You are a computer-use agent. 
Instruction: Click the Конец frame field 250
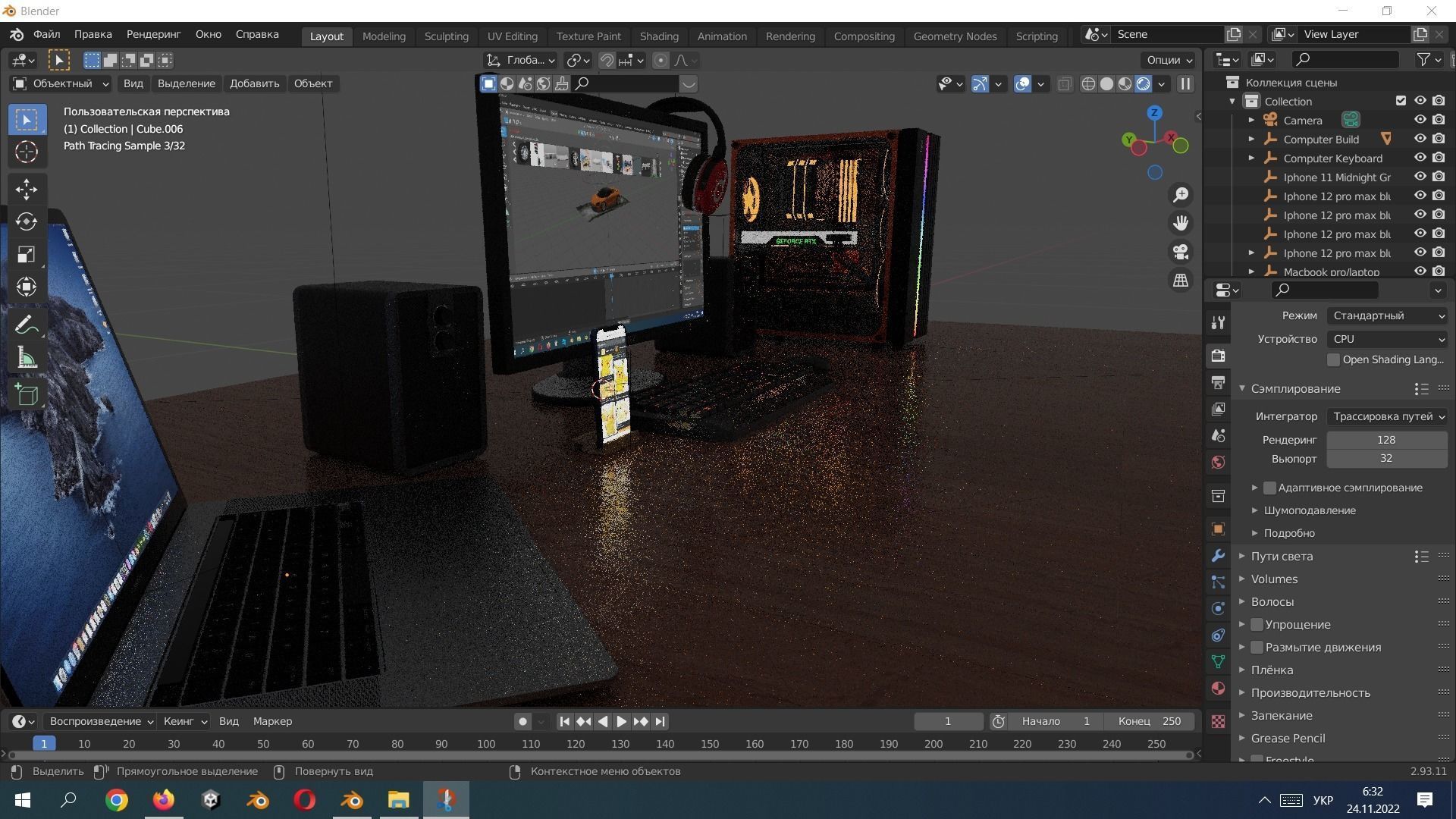(1150, 721)
